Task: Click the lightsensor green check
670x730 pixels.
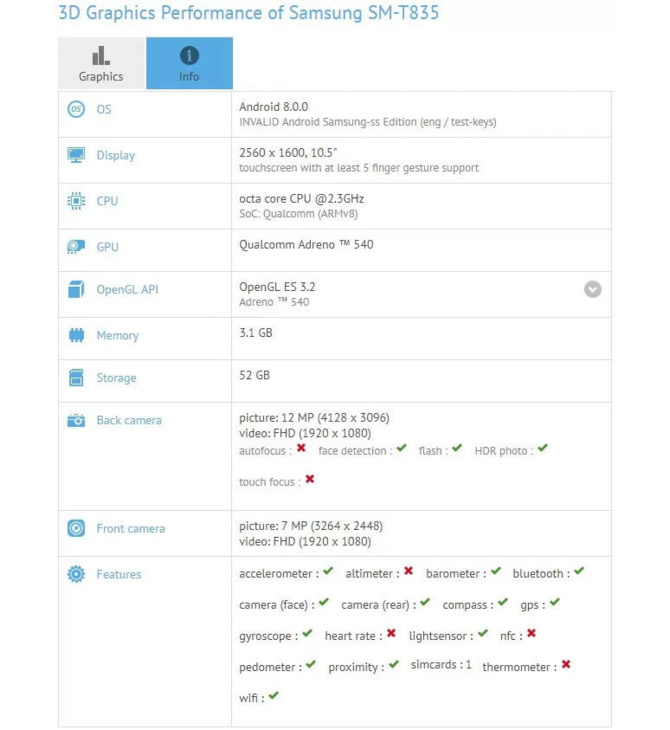Action: [x=483, y=633]
